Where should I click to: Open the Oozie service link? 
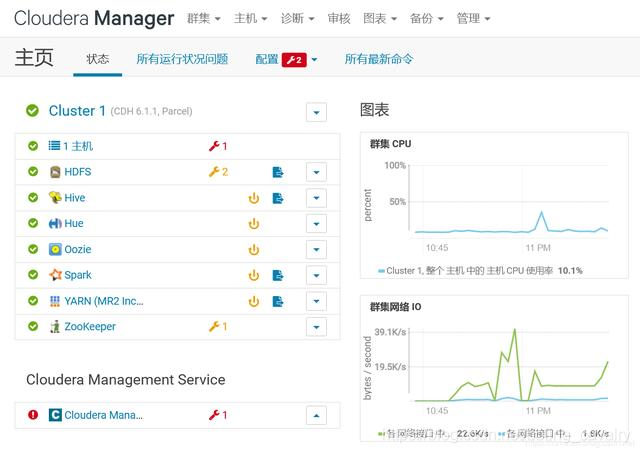point(78,249)
